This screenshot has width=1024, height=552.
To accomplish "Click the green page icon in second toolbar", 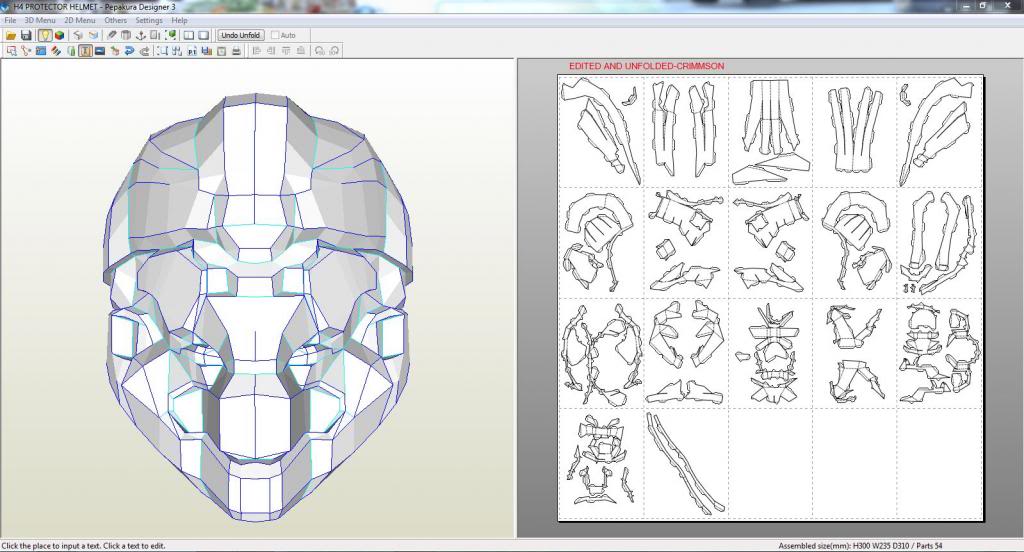I will tap(71, 51).
